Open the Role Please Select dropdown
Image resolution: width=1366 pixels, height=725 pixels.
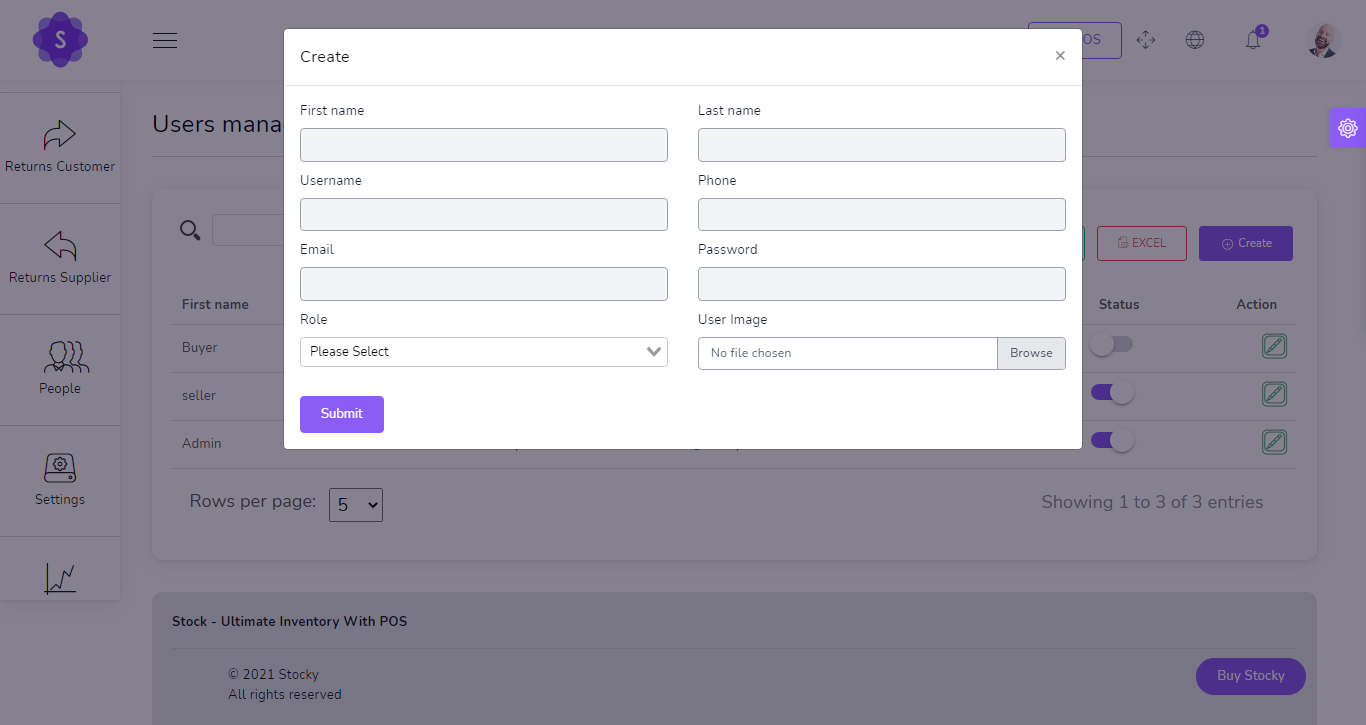click(483, 352)
